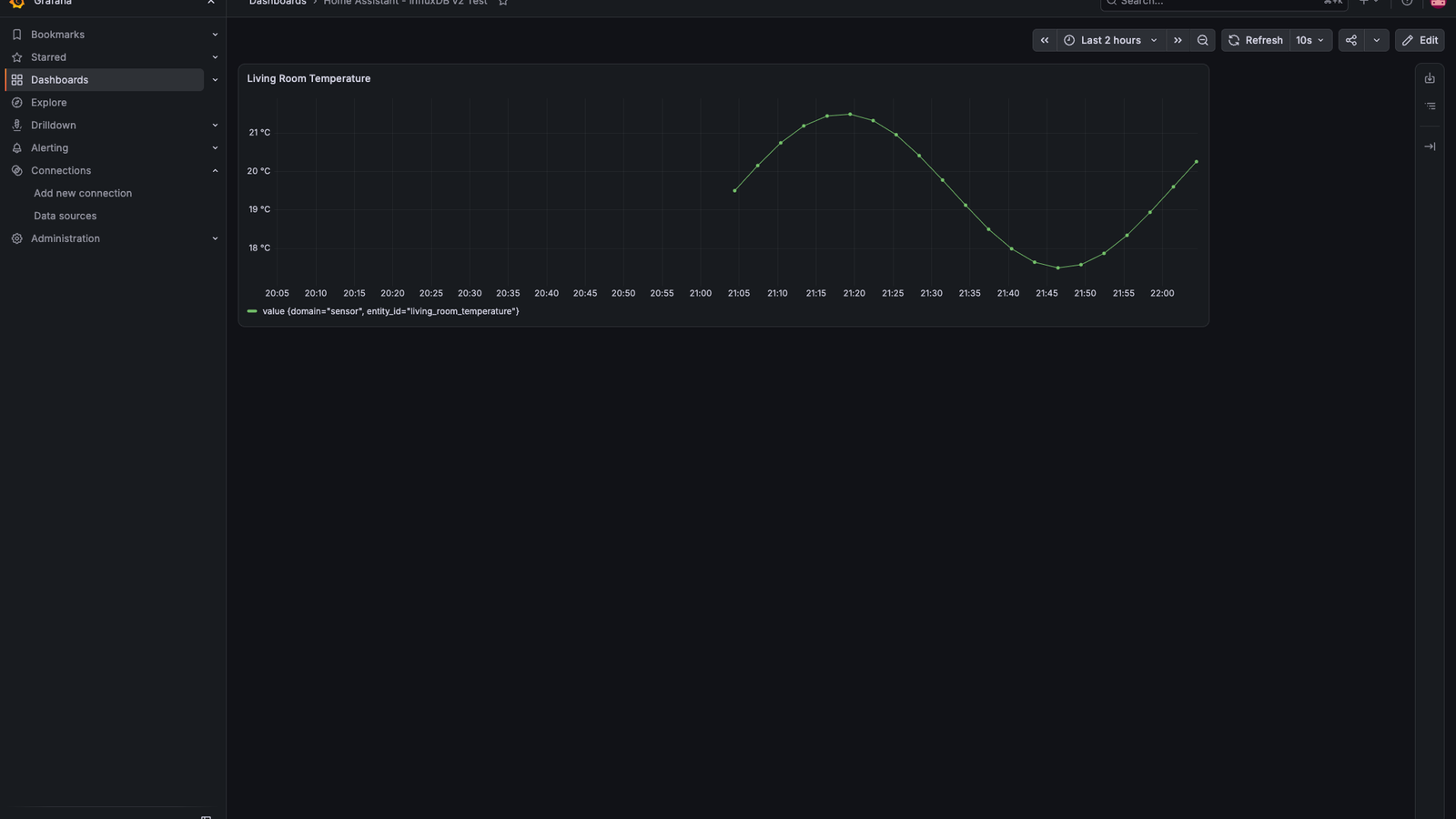Click the Alerting bell icon
The height and width of the screenshot is (819, 1456).
[16, 148]
